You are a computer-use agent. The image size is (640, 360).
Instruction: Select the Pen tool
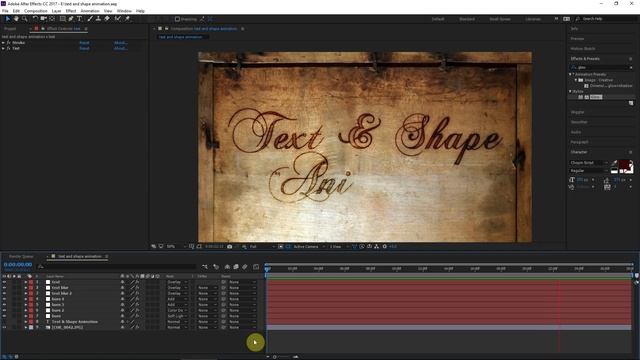coord(71,19)
